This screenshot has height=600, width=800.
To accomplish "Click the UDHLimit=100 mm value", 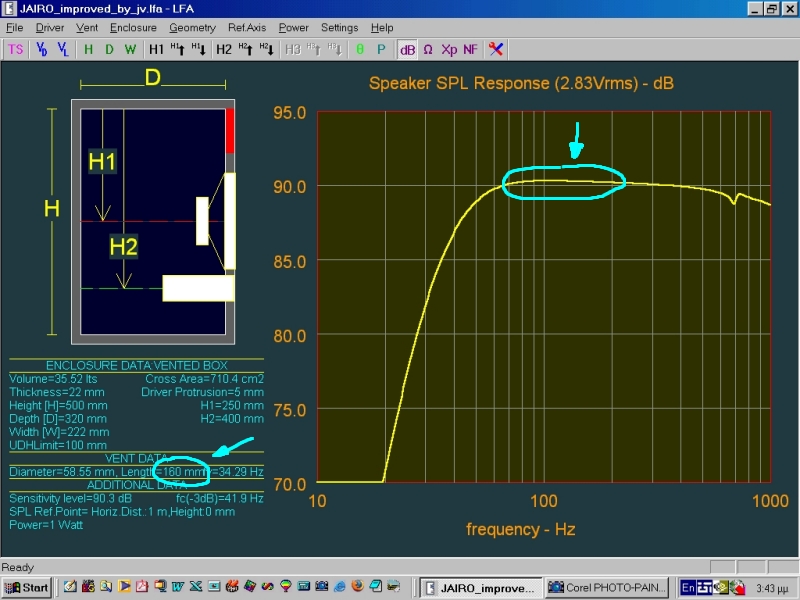I will [58, 445].
